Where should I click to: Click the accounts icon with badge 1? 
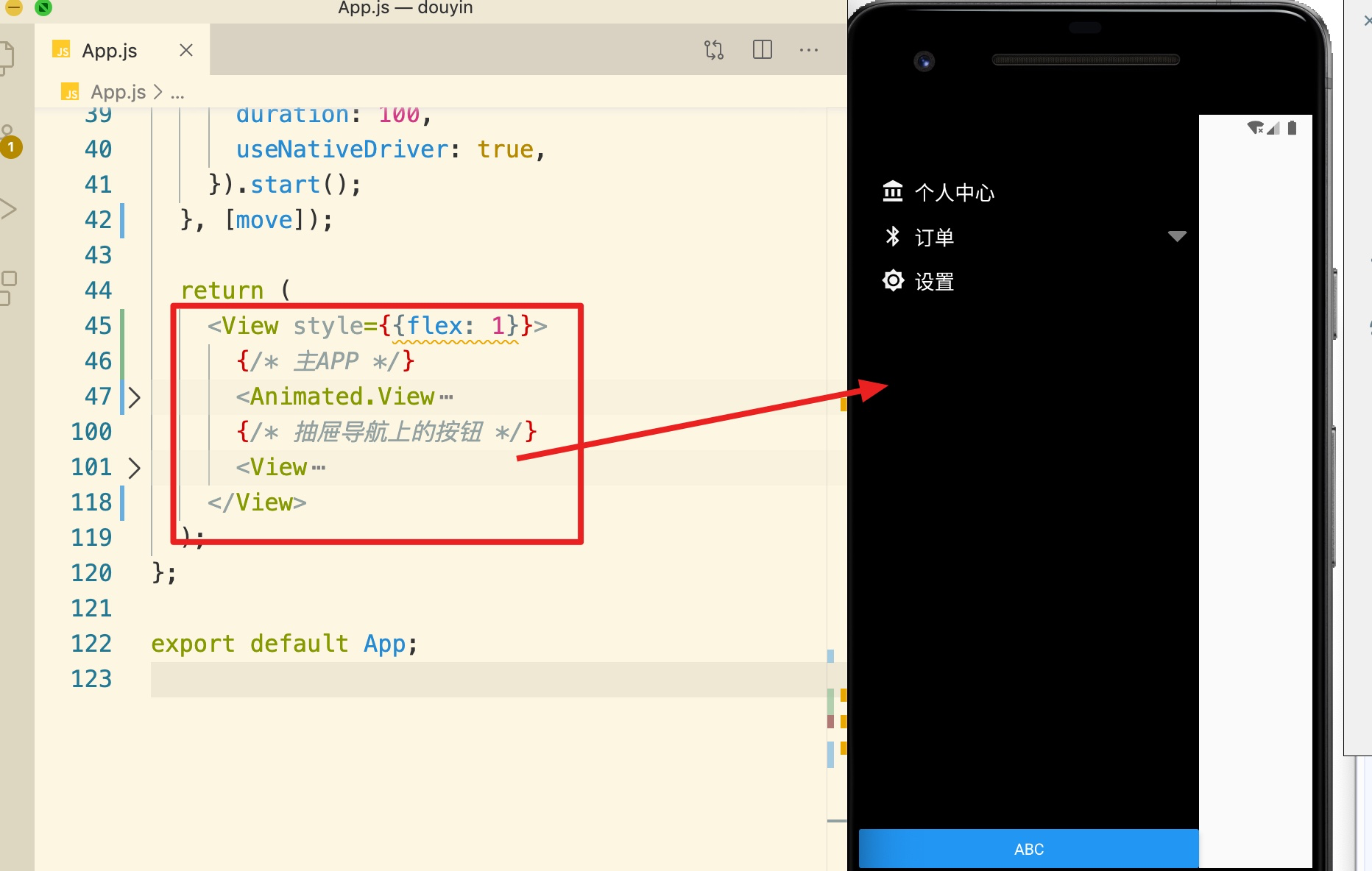pos(10,142)
